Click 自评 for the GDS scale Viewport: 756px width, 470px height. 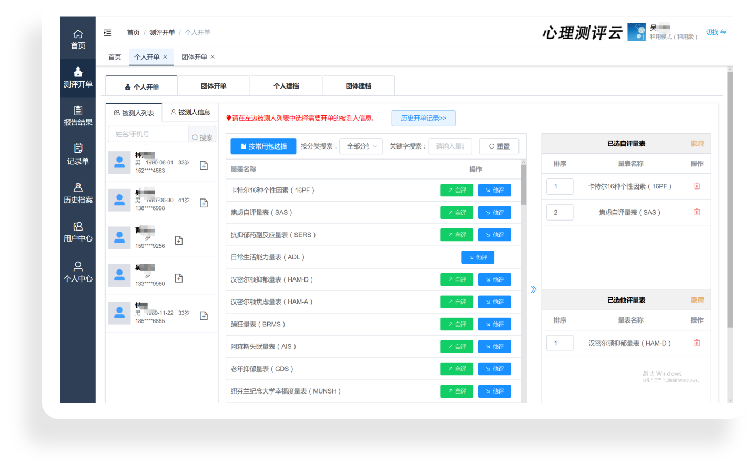(x=457, y=369)
